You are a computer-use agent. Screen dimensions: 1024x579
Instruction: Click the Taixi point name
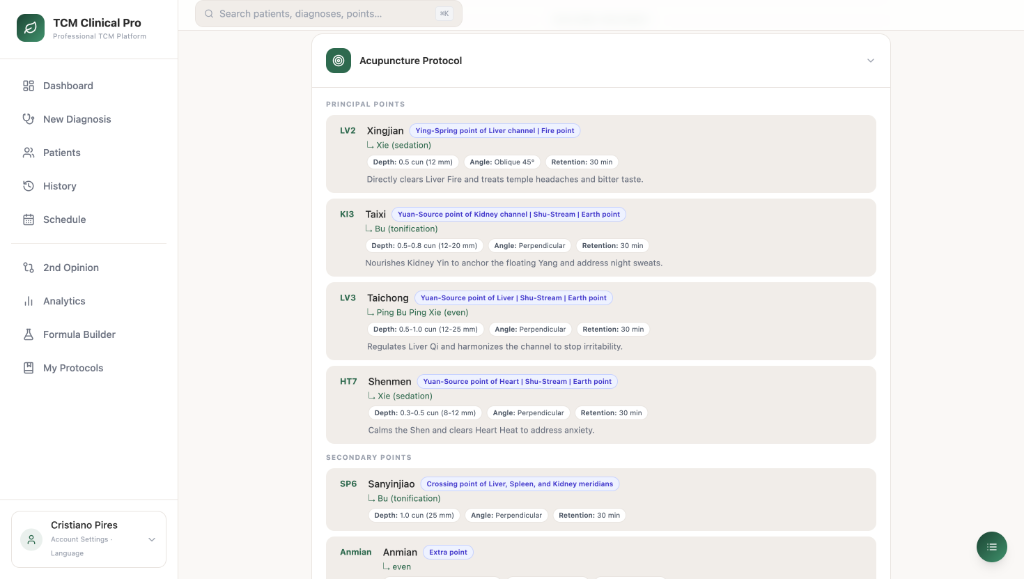[376, 214]
